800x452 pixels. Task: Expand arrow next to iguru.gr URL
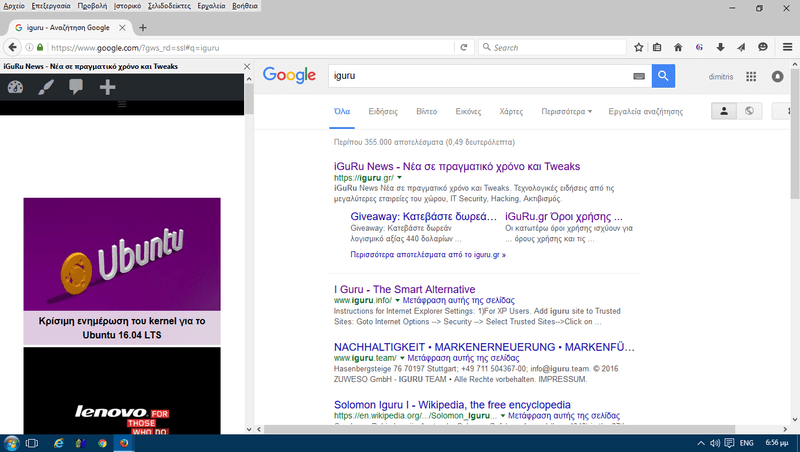[399, 177]
